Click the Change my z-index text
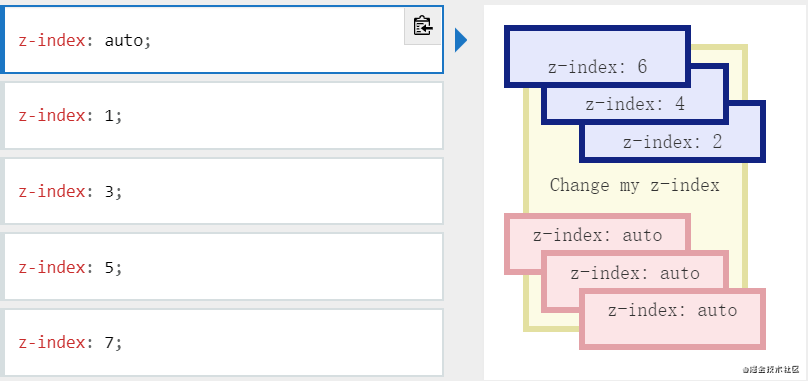This screenshot has height=381, width=808. pos(634,185)
